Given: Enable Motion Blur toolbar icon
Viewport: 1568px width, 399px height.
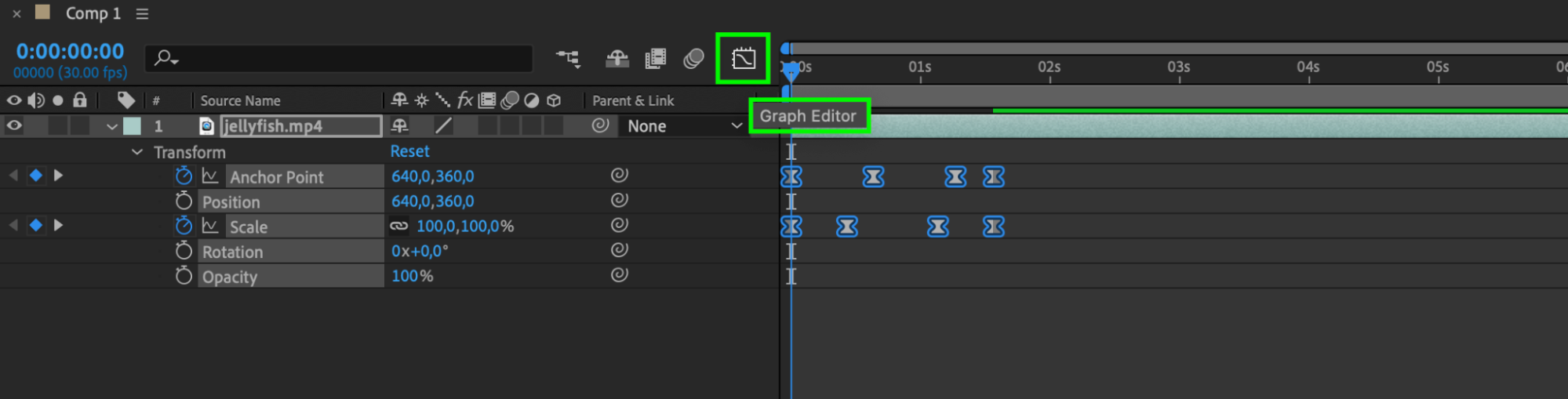Looking at the screenshot, I should click(x=693, y=59).
